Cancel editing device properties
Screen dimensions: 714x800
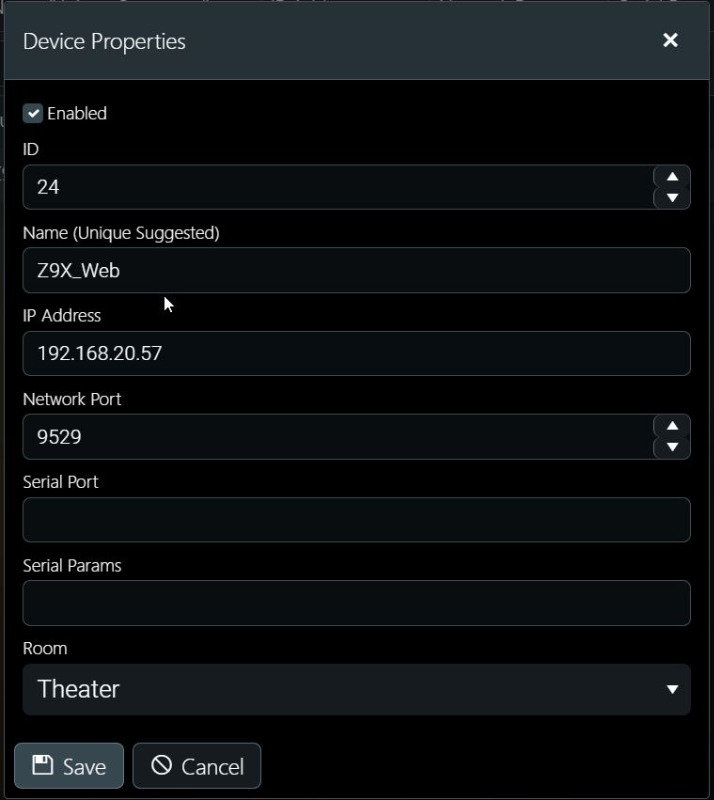pyautogui.click(x=196, y=766)
